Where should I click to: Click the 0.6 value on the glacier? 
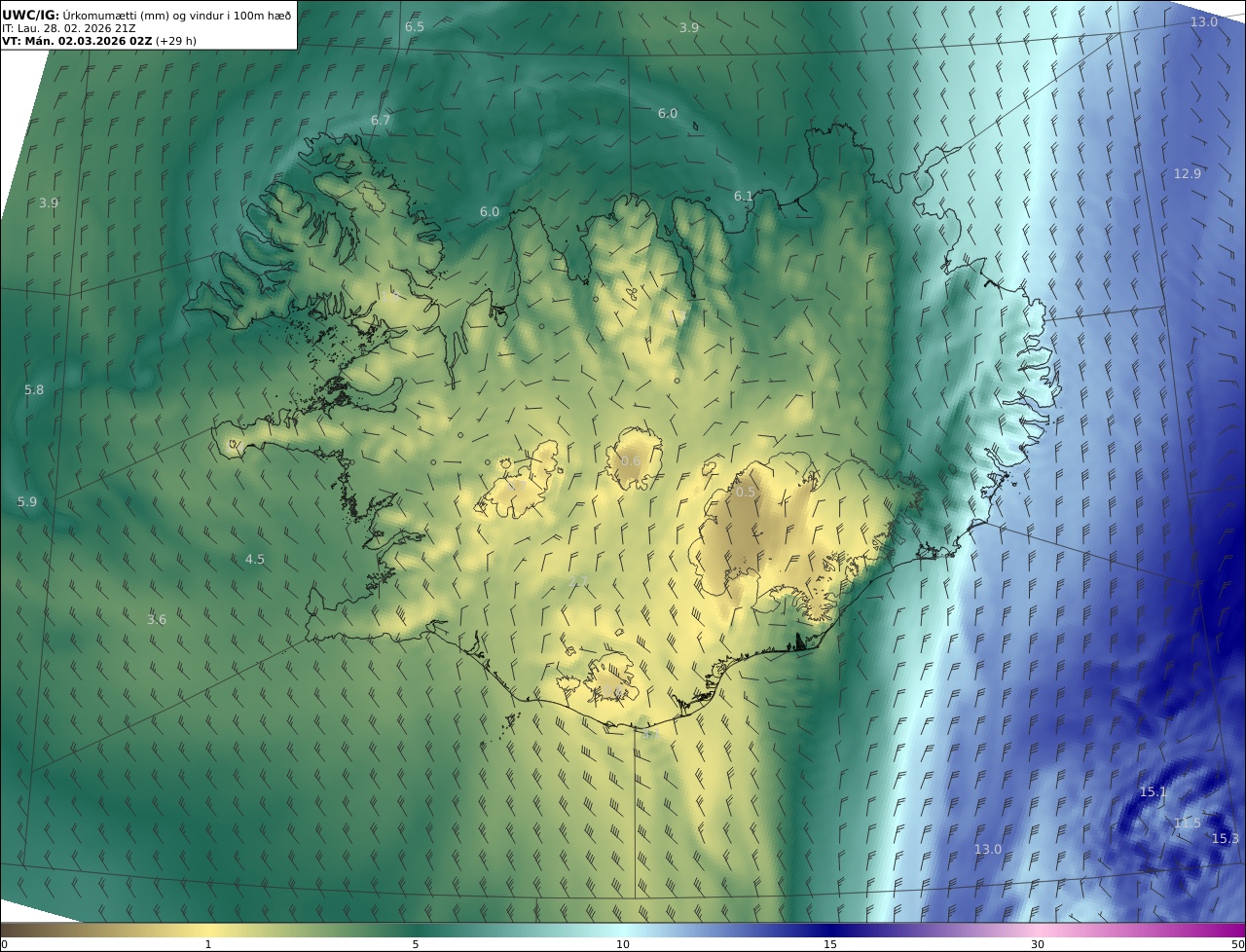click(x=631, y=460)
